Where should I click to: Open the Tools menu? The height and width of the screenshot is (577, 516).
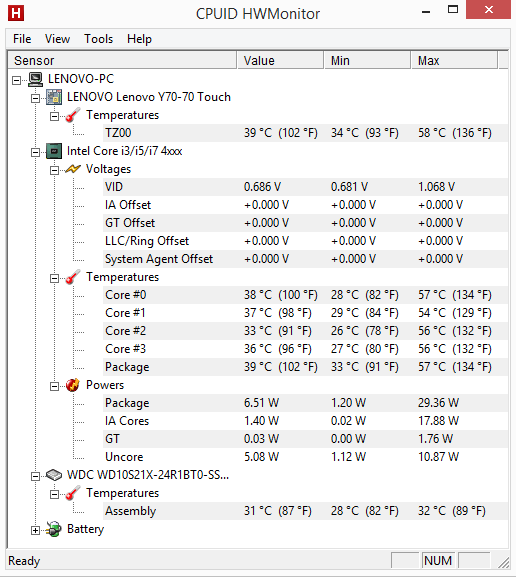tap(98, 39)
